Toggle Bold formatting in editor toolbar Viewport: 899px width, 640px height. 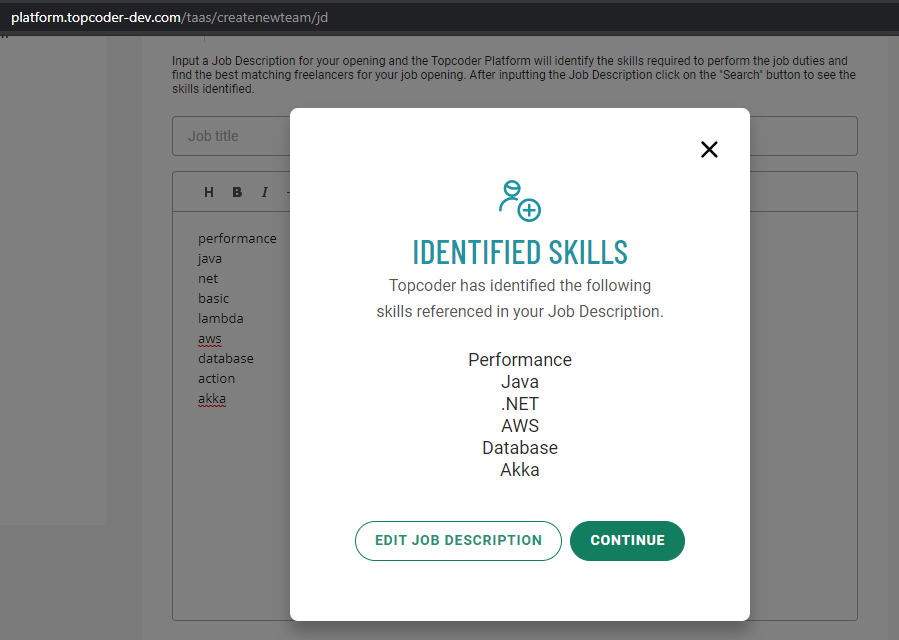click(237, 192)
